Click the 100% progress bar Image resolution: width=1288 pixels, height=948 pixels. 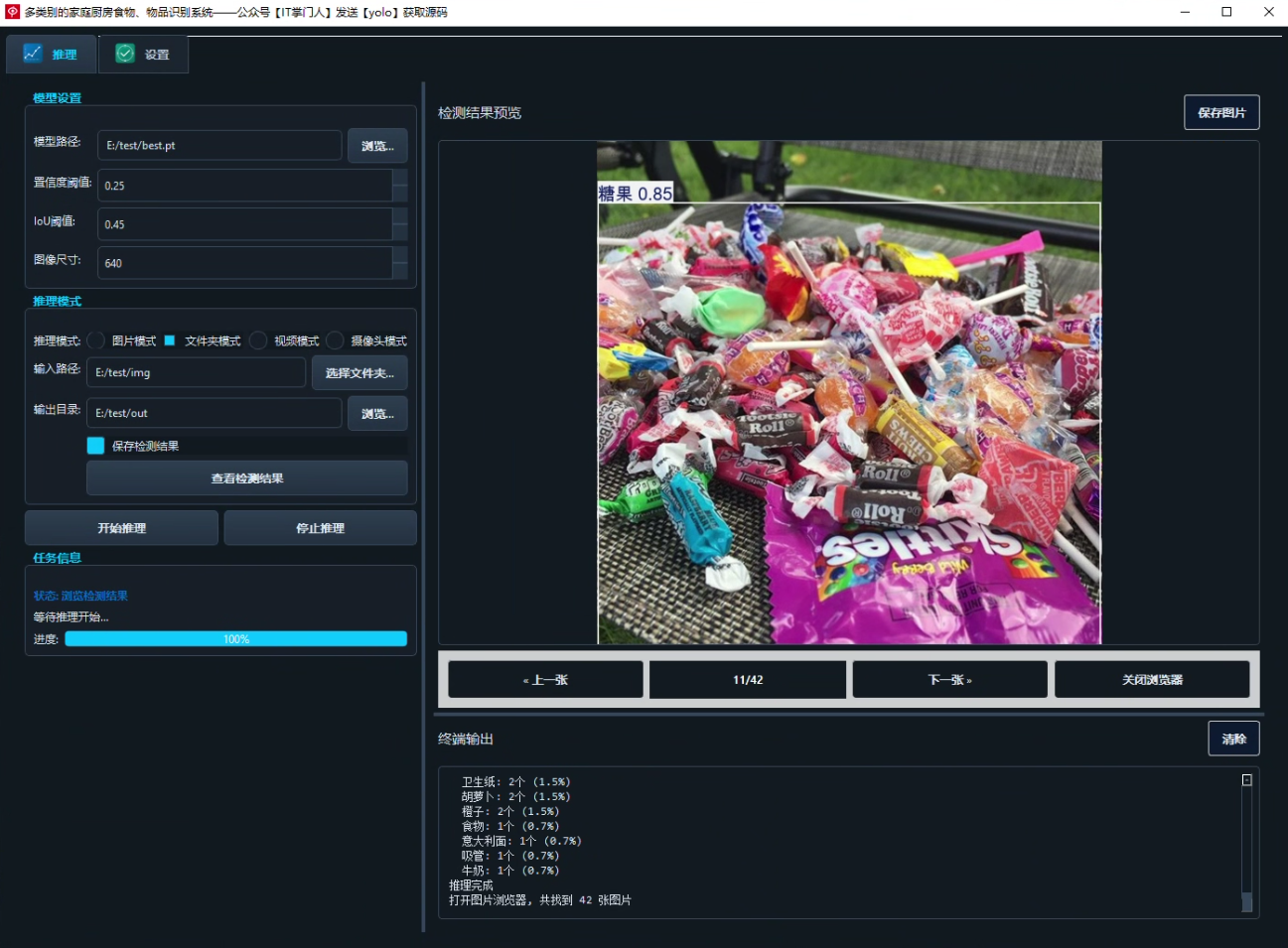click(x=236, y=639)
